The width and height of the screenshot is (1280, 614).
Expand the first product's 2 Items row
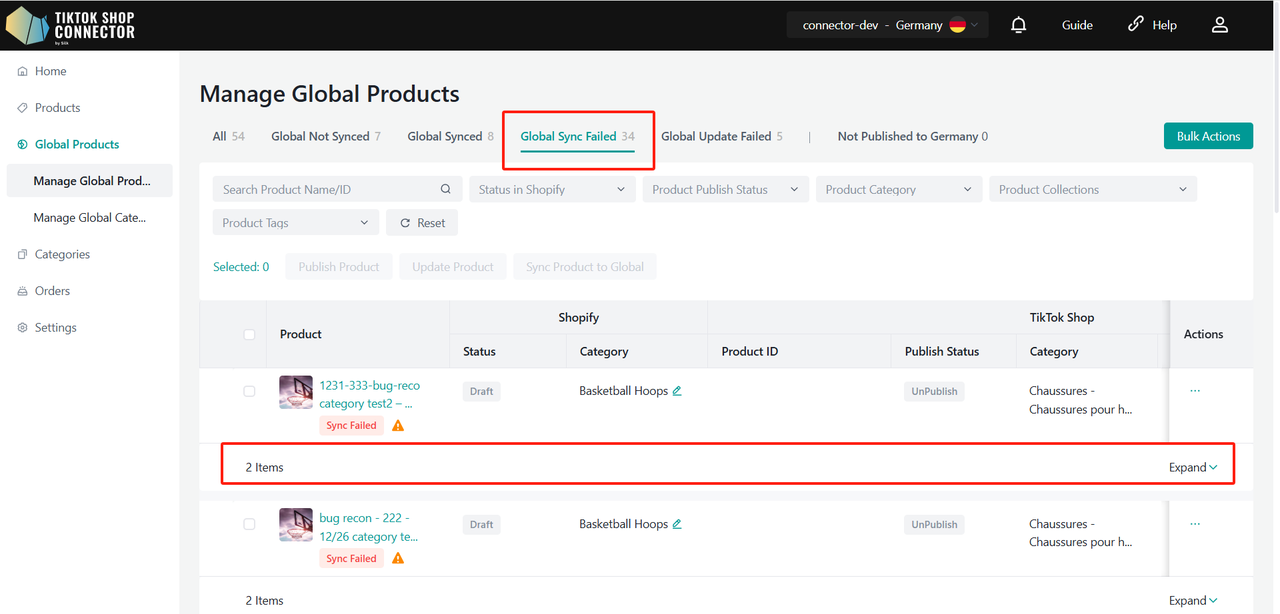click(1193, 467)
